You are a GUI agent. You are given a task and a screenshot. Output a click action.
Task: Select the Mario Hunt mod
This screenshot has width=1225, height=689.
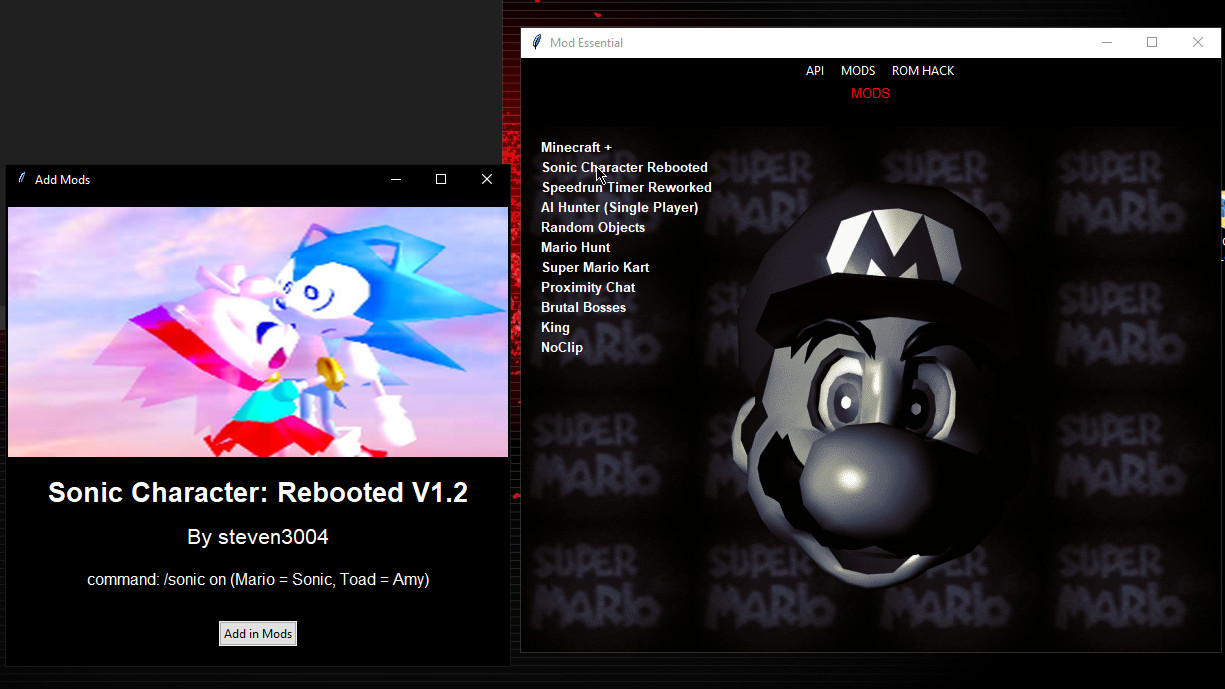575,247
